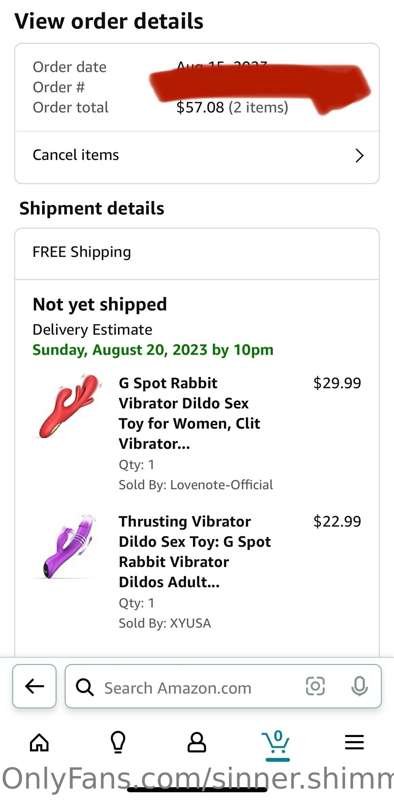The width and height of the screenshot is (394, 800).
Task: Open the red product thumbnail image
Action: point(69,406)
